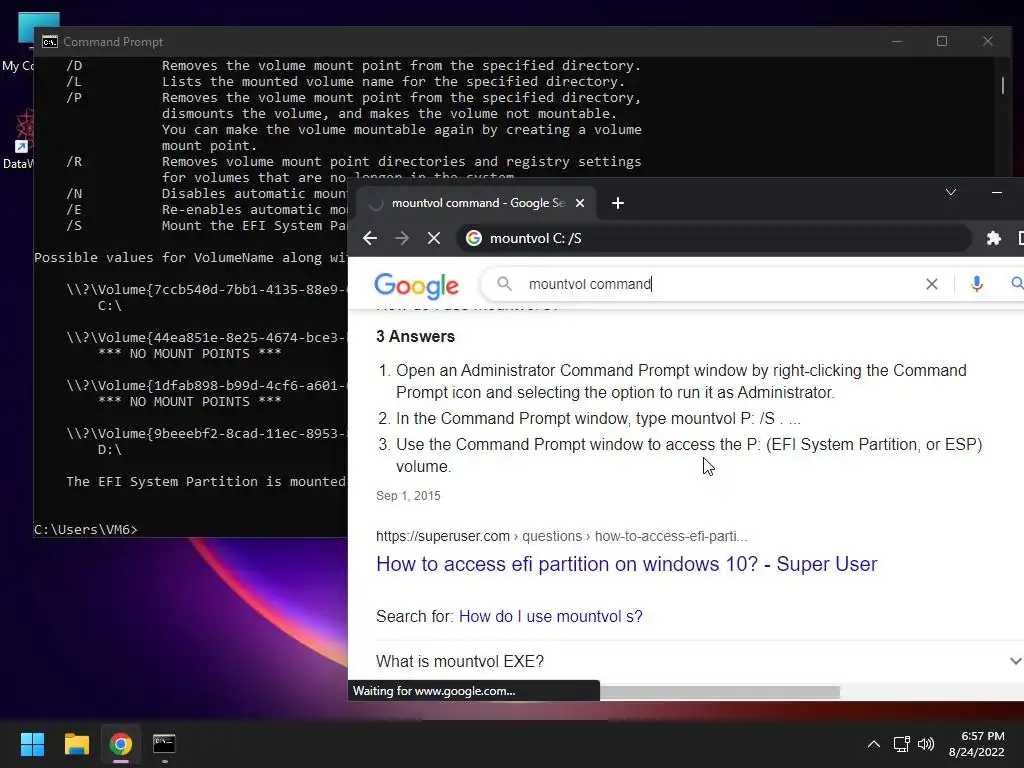Click the D:\ mount point text in Command Prompt
This screenshot has width=1024, height=768.
(x=110, y=450)
